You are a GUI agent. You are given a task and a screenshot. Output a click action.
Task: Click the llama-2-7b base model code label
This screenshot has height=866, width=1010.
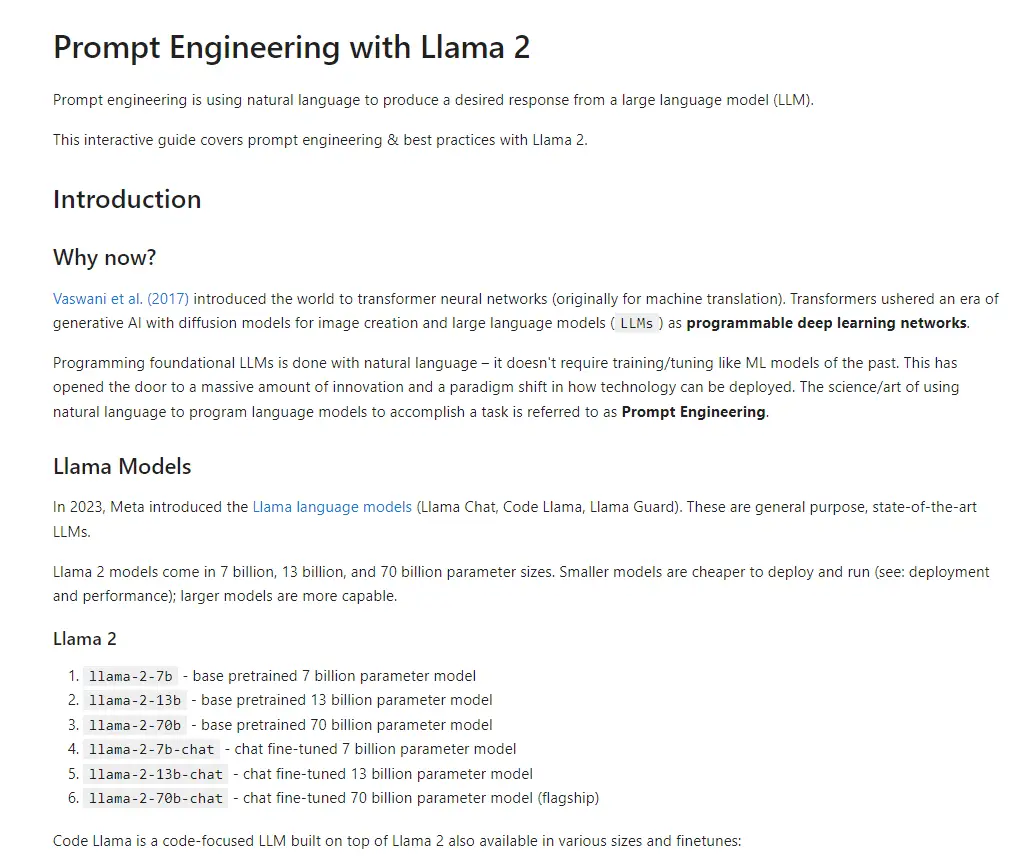click(130, 676)
